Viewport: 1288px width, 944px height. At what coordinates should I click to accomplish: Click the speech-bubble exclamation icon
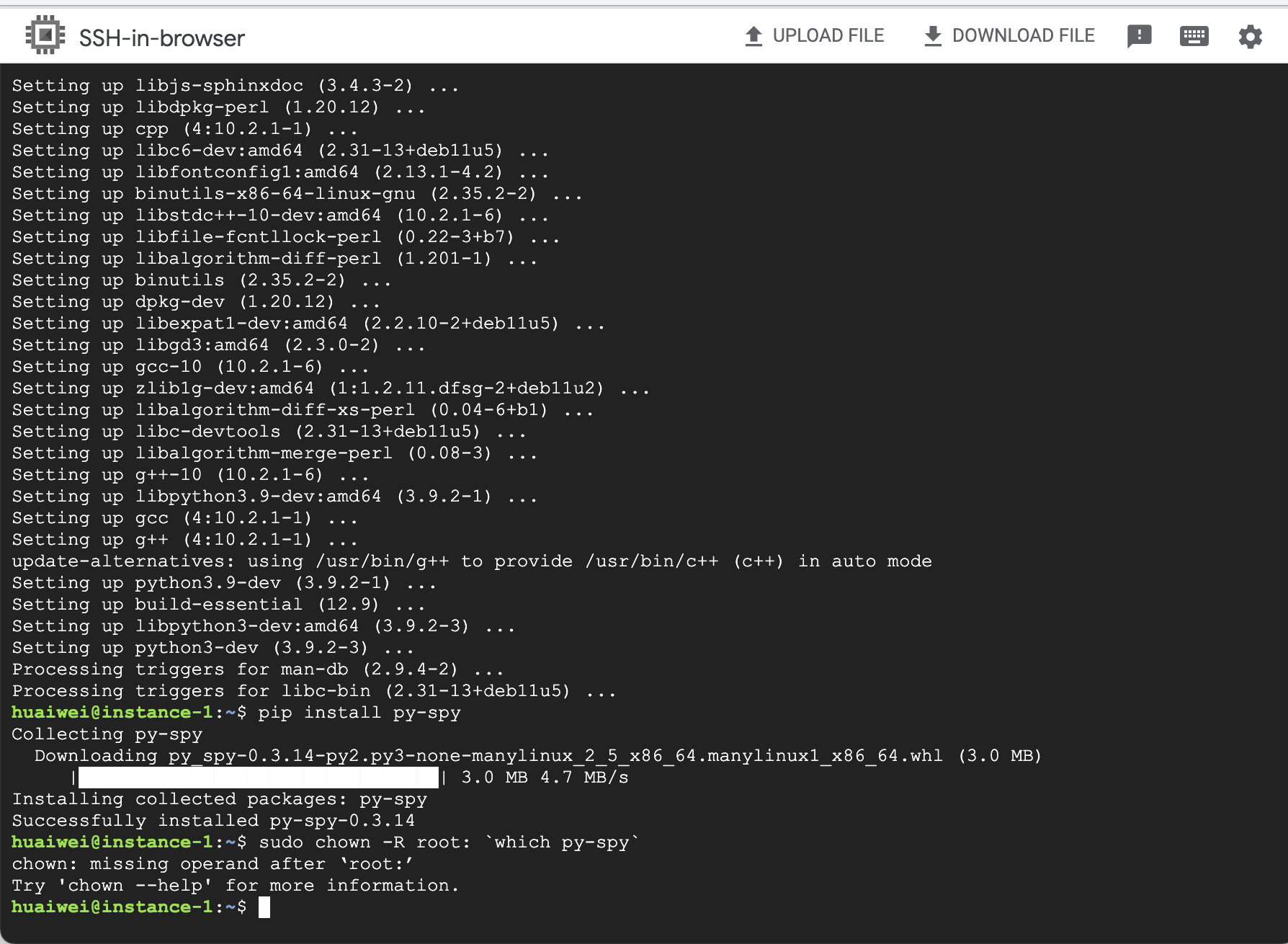coord(1140,35)
